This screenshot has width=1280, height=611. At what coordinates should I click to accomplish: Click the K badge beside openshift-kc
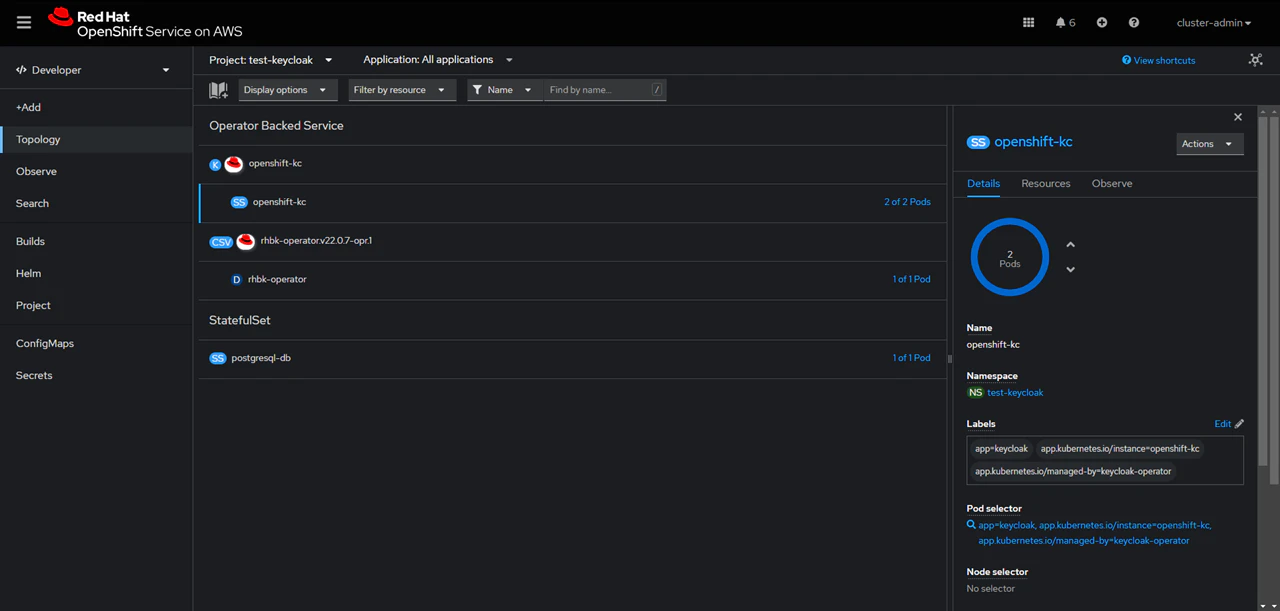click(x=215, y=165)
